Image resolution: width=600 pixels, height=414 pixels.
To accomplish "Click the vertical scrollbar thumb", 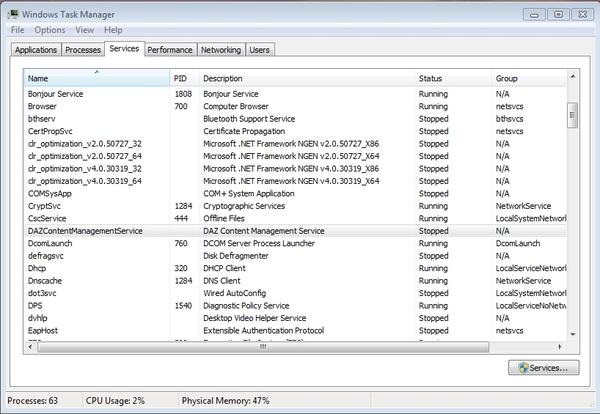I will 572,115.
